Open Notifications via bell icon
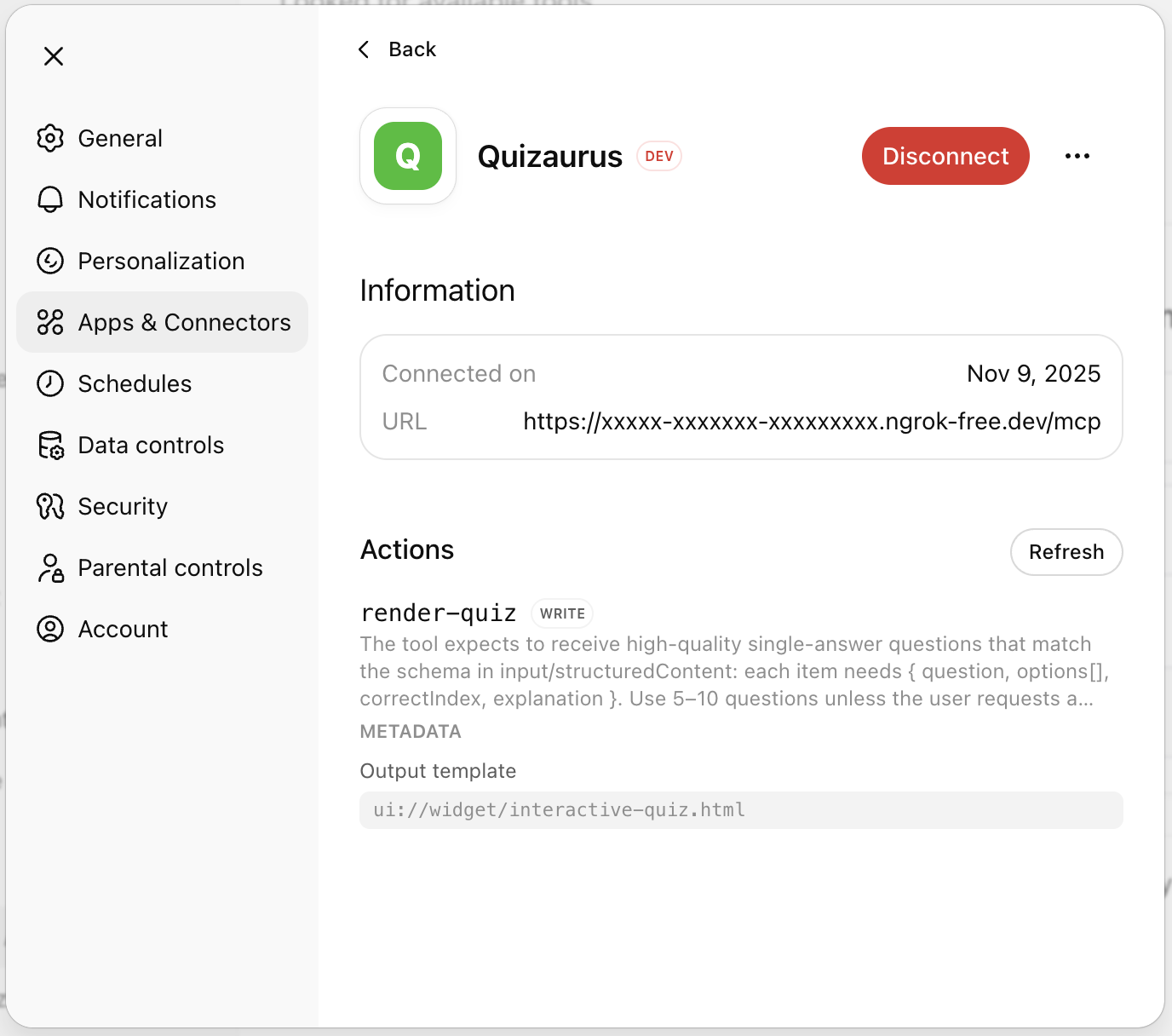The width and height of the screenshot is (1172, 1036). [x=50, y=199]
